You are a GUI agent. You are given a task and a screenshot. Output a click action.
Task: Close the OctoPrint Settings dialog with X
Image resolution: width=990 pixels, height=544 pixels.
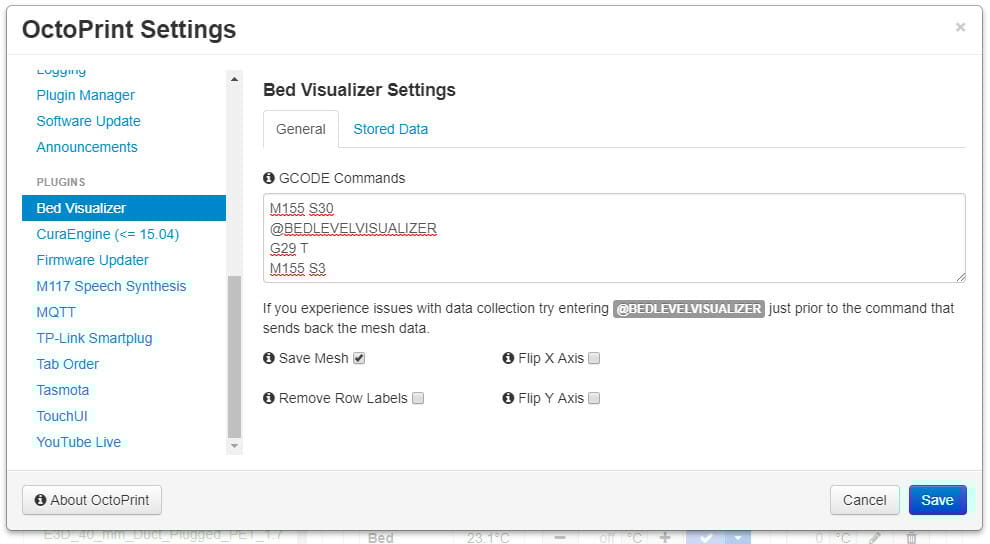coord(960,27)
